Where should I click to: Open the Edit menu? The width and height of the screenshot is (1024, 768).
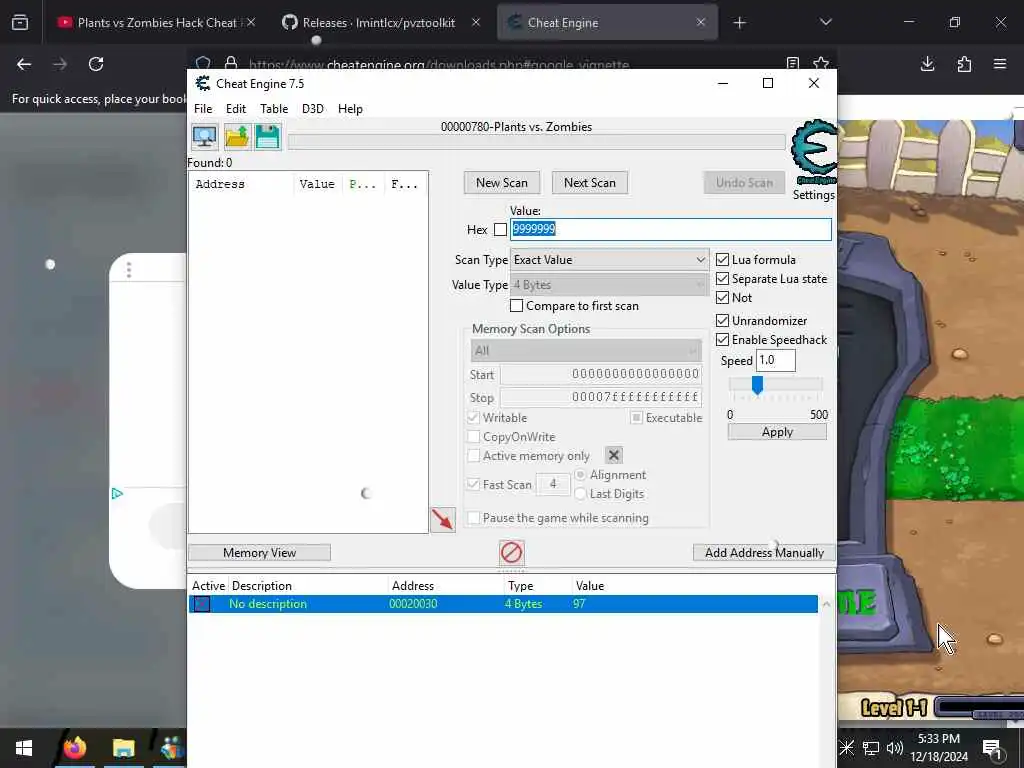pos(236,108)
